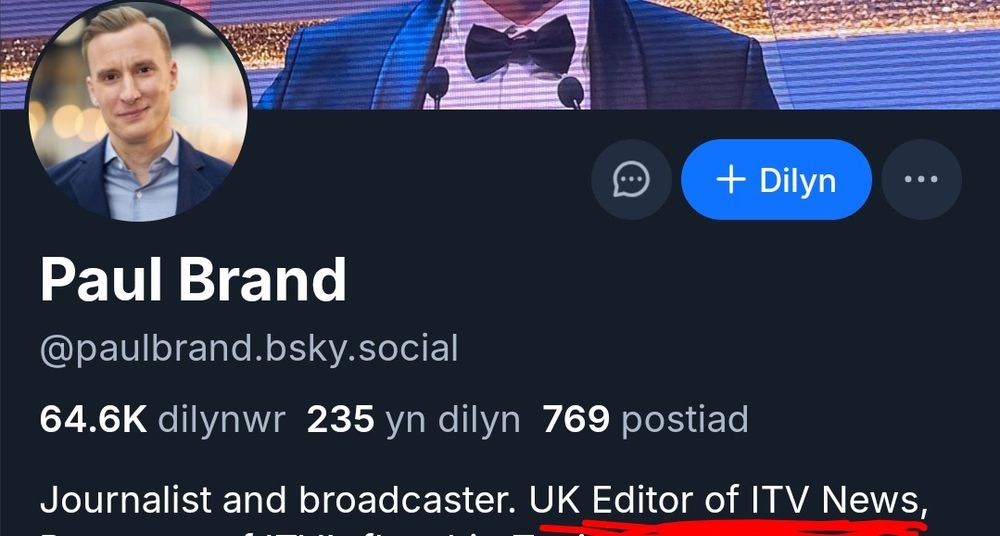This screenshot has height=536, width=1000.
Task: Tap the word dilynwr beside 64.6K
Action: click(x=221, y=421)
